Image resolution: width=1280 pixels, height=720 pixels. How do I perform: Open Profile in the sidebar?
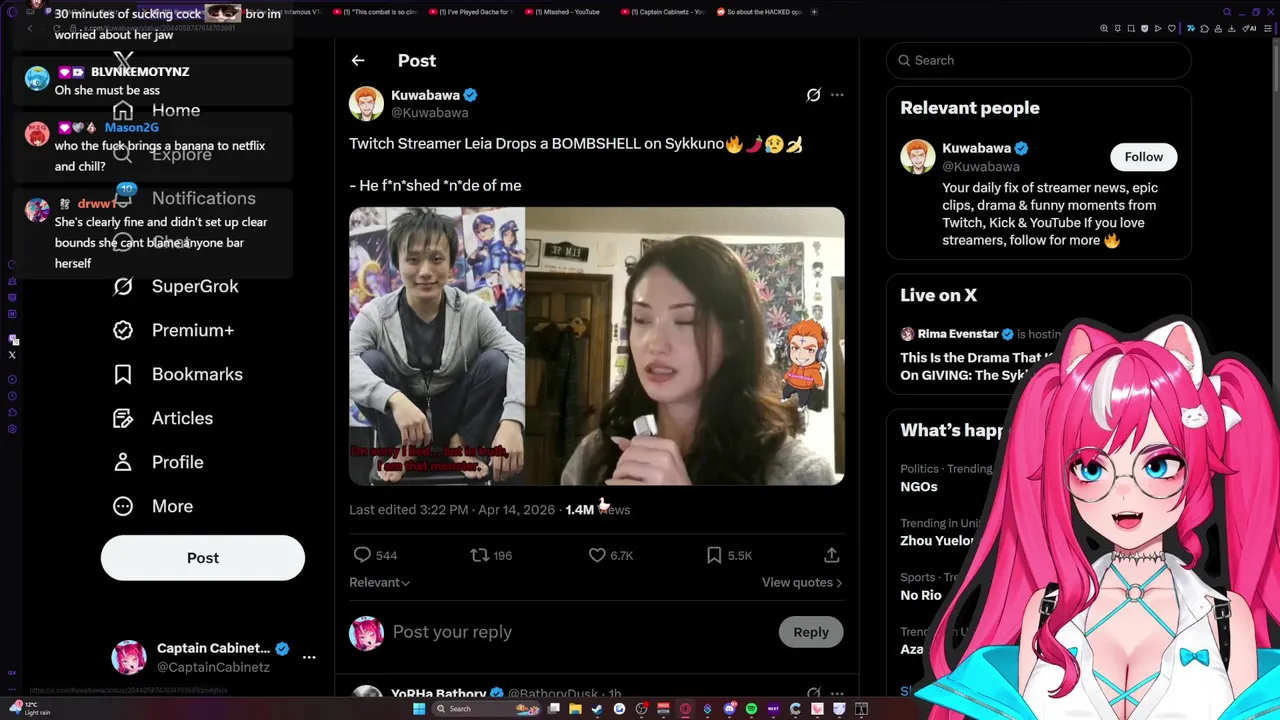pyautogui.click(x=178, y=462)
